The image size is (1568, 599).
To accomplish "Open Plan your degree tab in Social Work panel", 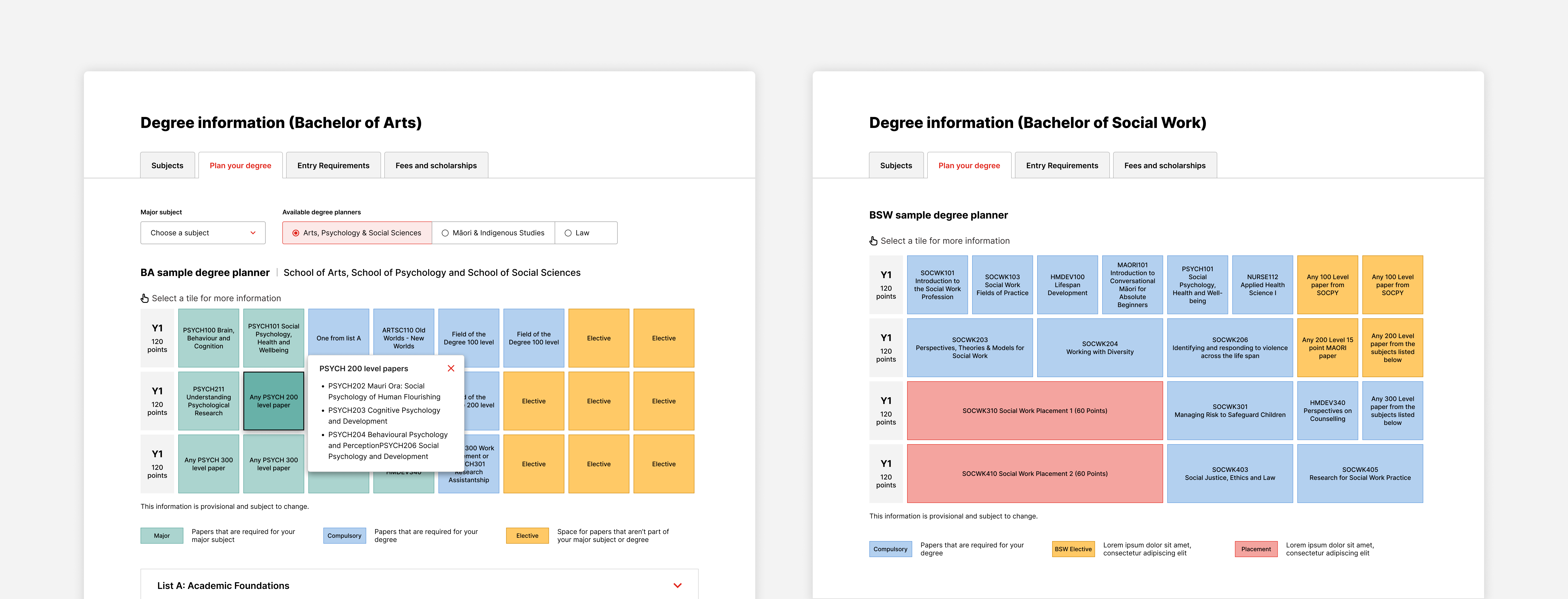I will click(x=969, y=165).
